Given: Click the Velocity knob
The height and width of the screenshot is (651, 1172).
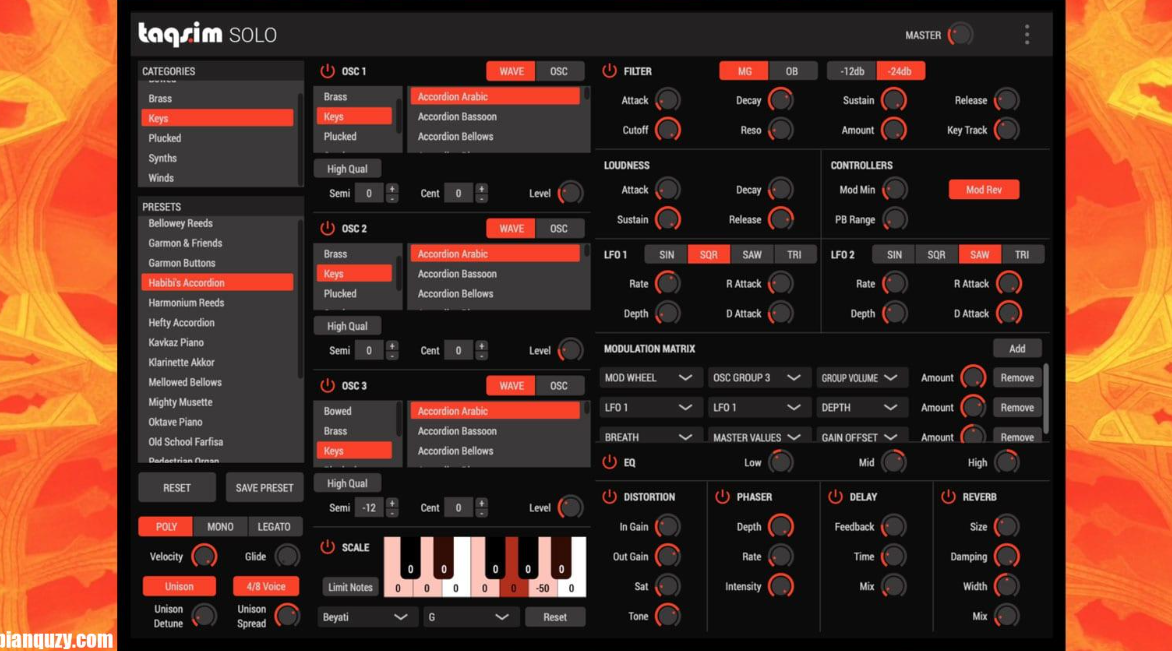Looking at the screenshot, I should pos(204,556).
